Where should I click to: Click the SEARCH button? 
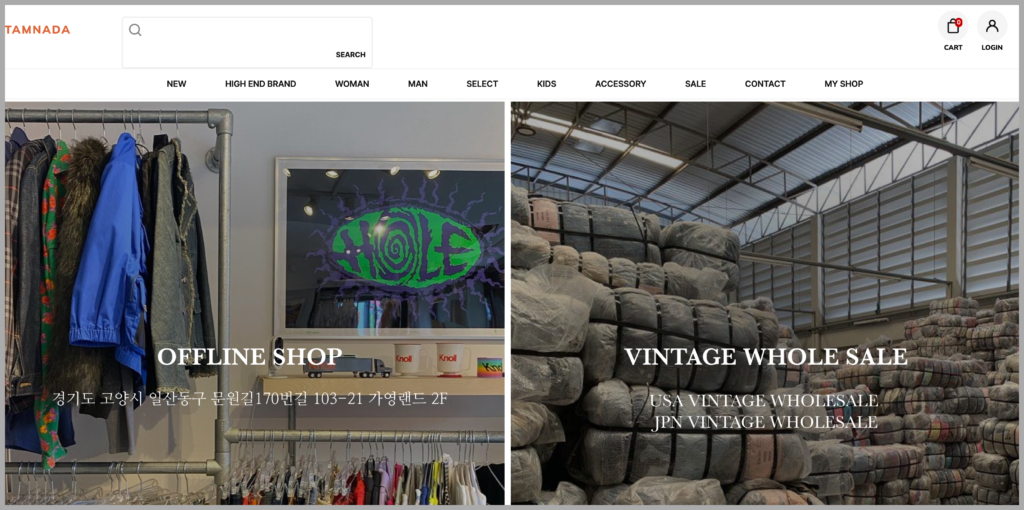tap(351, 55)
